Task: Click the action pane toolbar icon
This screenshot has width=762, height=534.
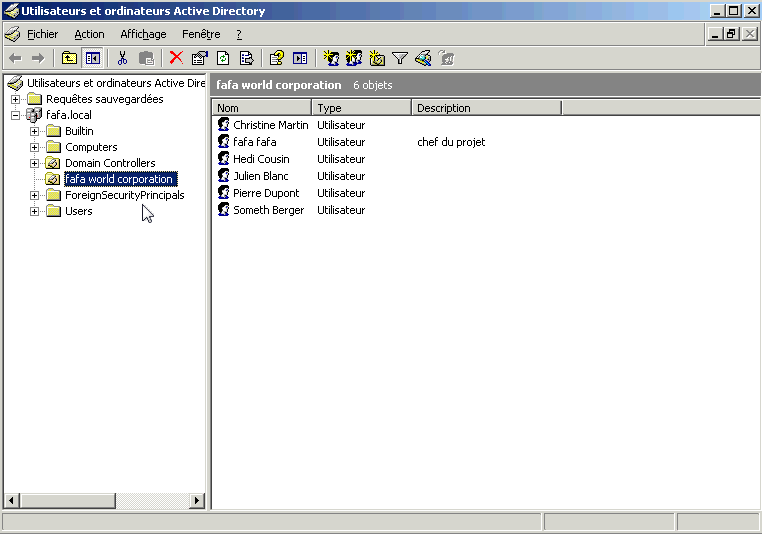Action: click(x=300, y=59)
